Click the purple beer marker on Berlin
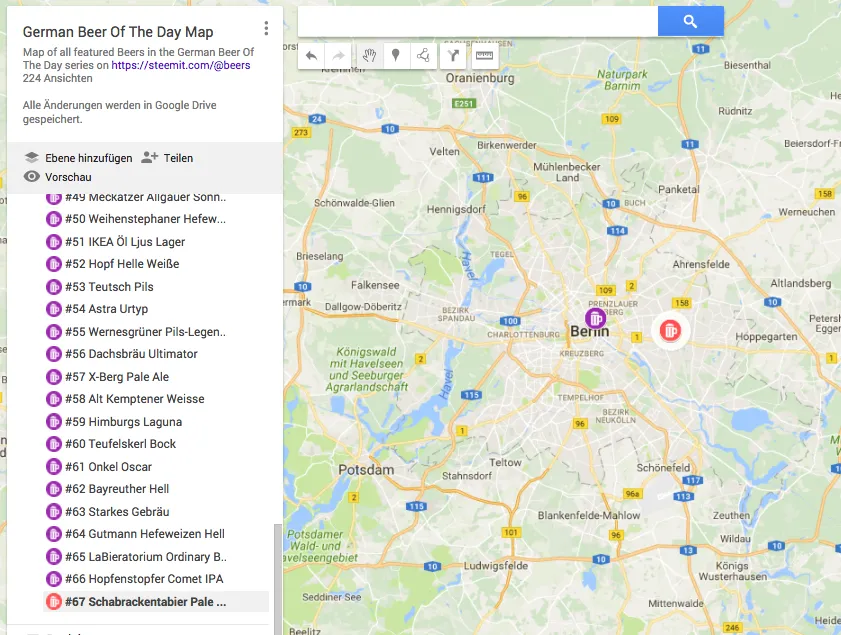Viewport: 841px width, 635px height. click(595, 318)
